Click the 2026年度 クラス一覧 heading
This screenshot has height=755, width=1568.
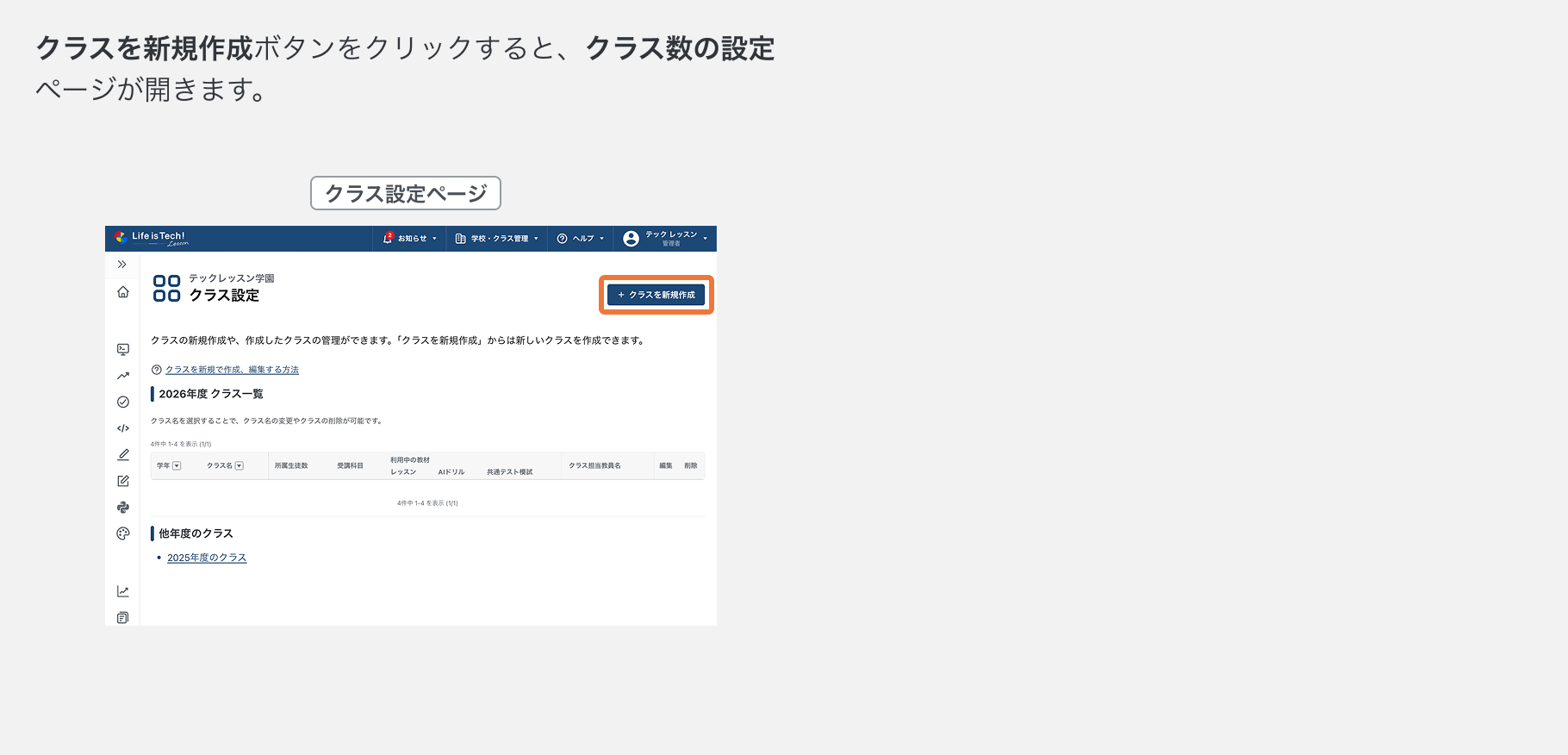click(211, 394)
